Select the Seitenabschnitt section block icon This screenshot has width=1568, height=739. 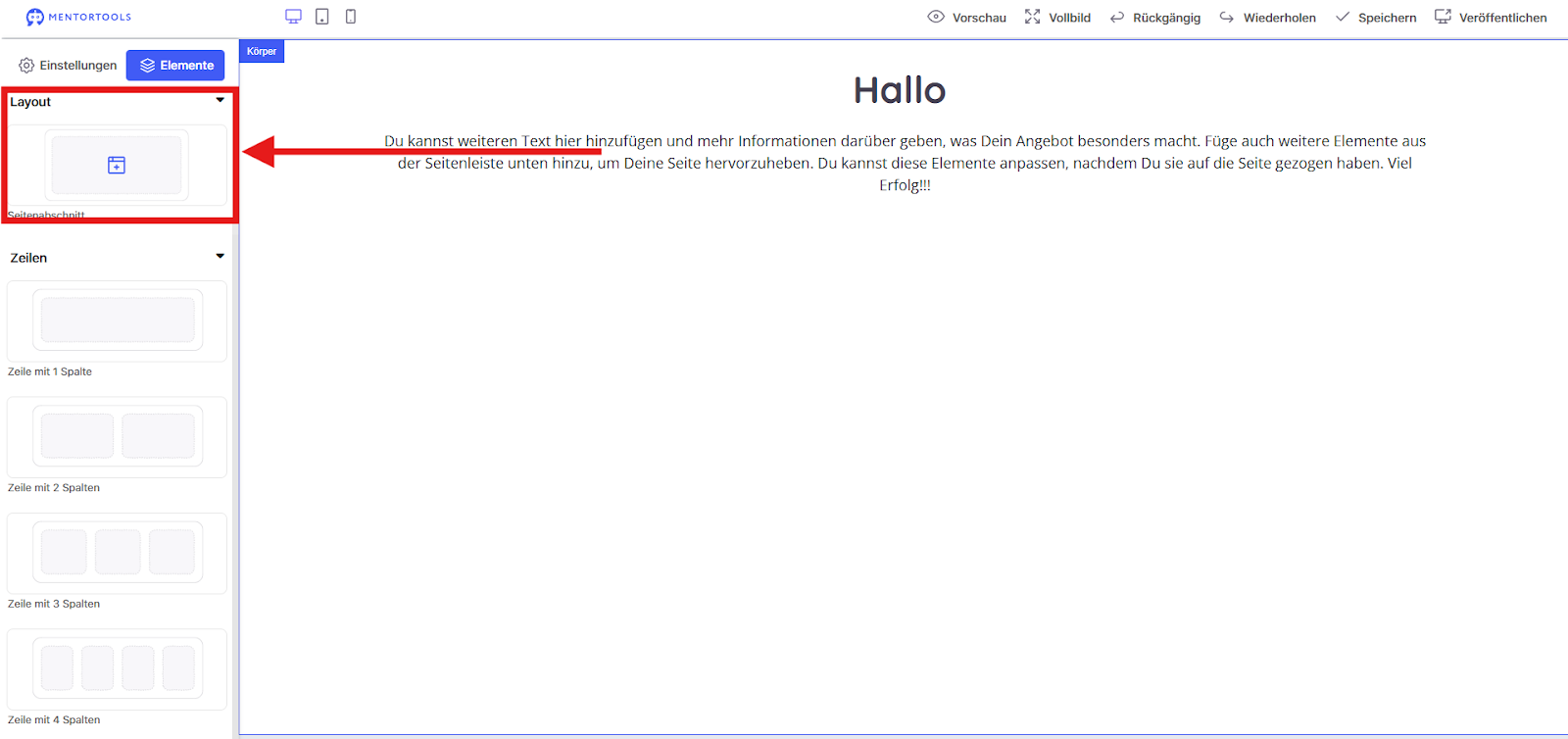117,165
